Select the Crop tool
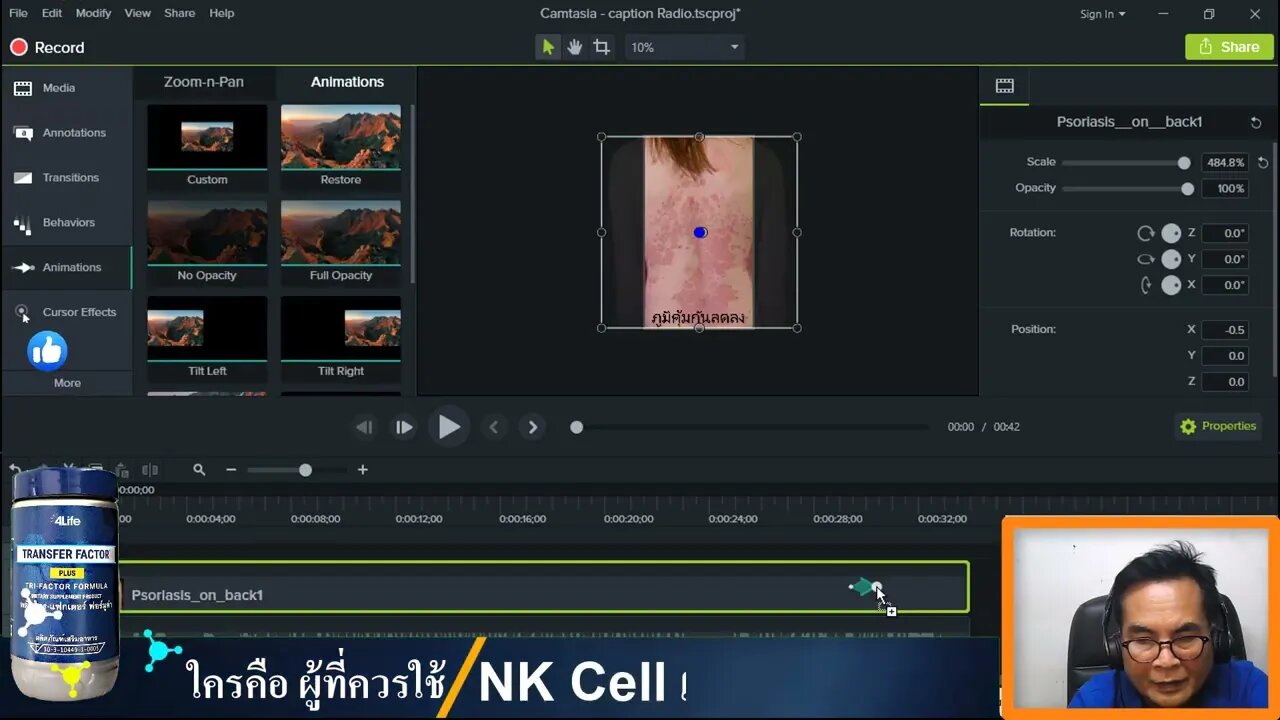Viewport: 1280px width, 720px height. coord(601,47)
